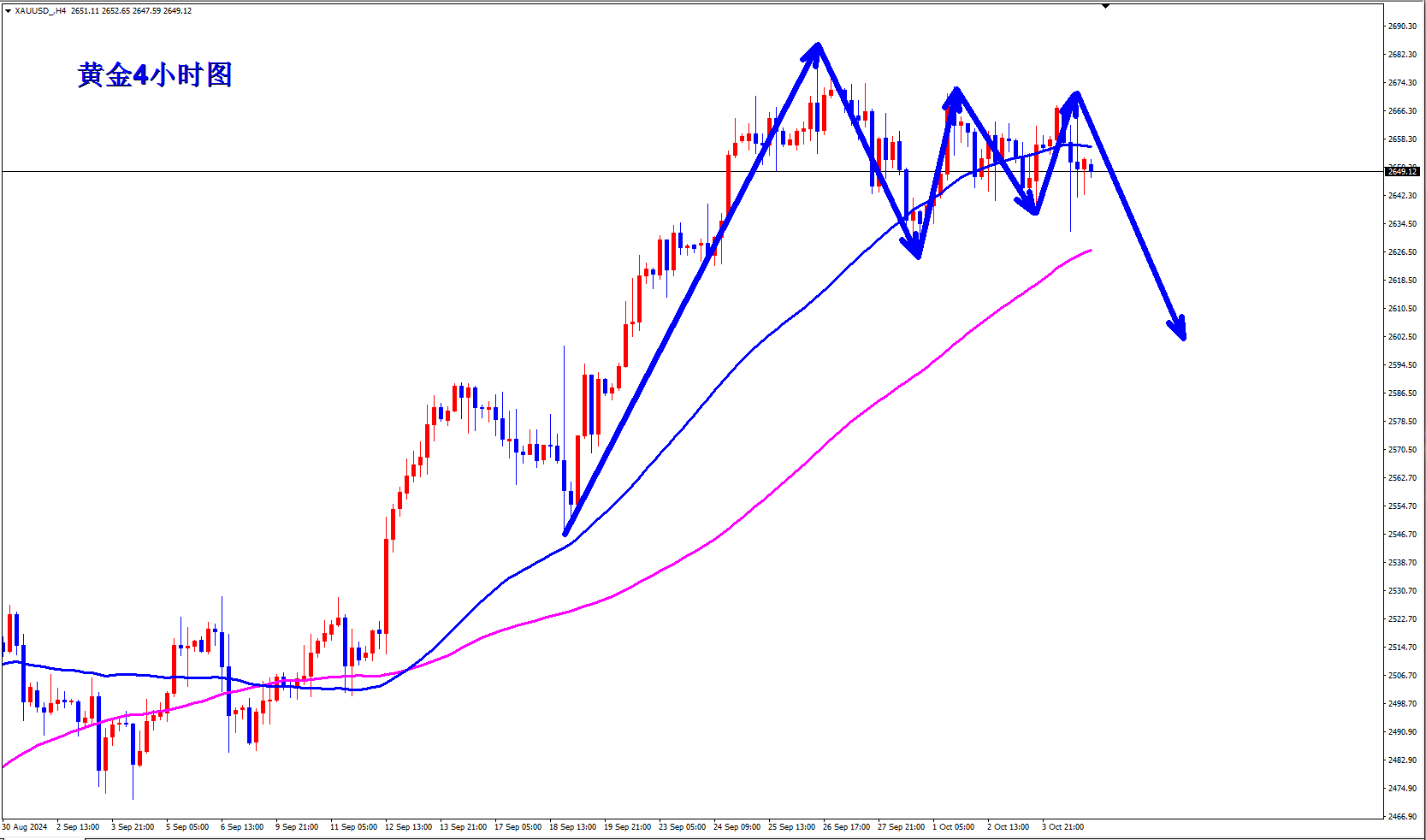
Task: Click the open value 2651.11 in chart header
Action: 86,11
